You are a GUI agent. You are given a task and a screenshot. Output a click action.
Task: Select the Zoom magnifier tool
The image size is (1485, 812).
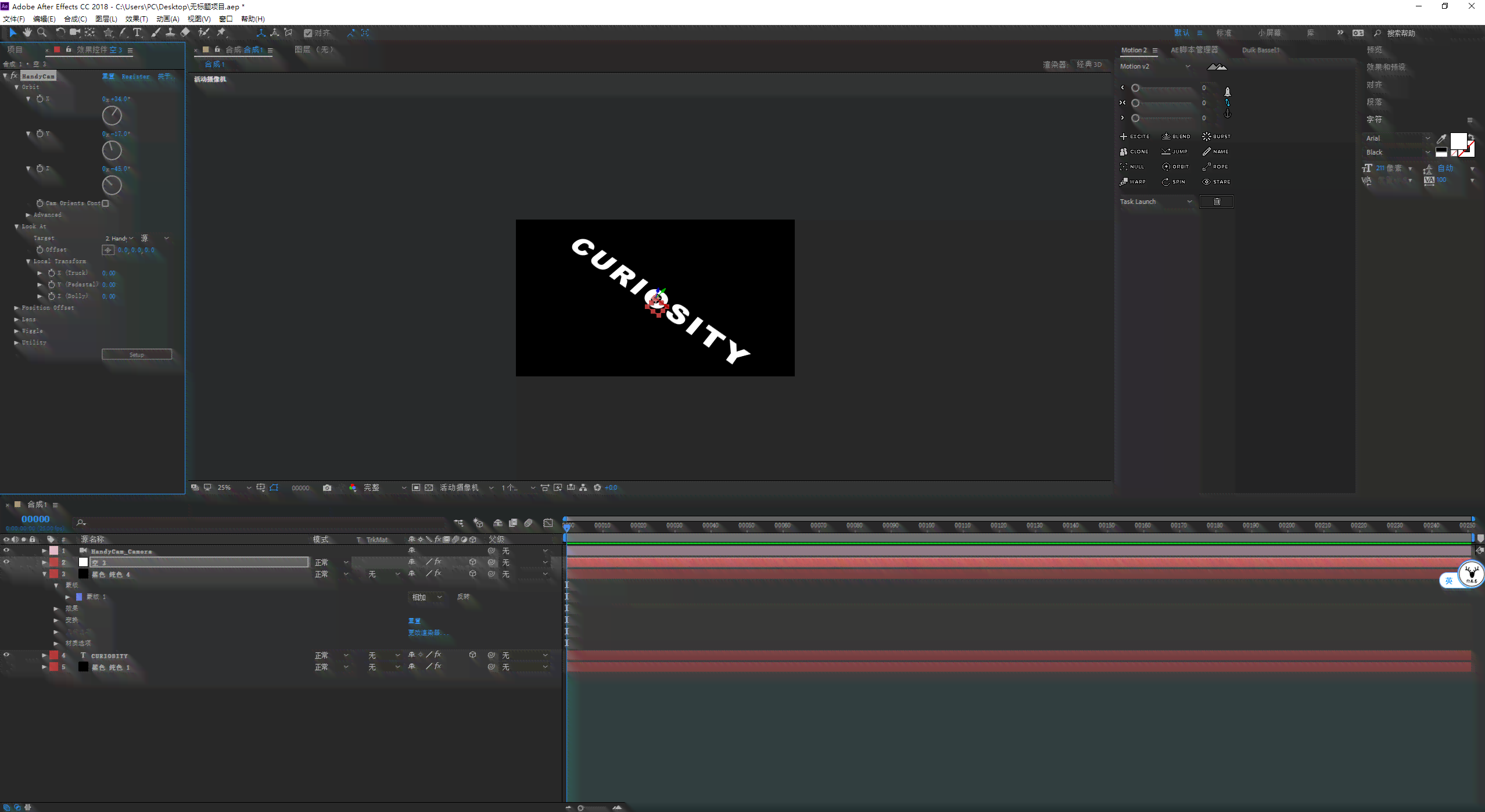tap(42, 33)
